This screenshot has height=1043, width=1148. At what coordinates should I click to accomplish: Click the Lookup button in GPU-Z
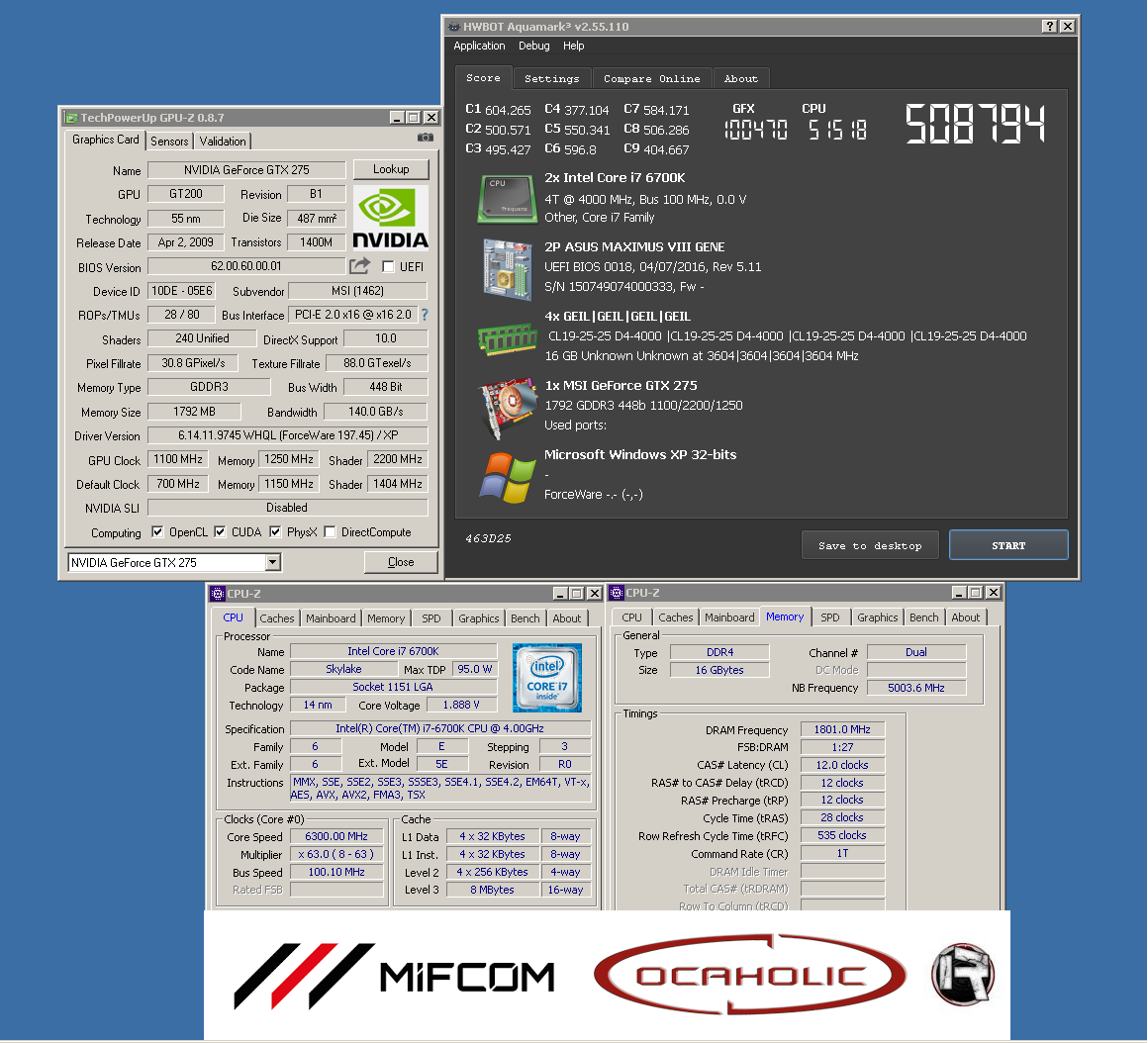pyautogui.click(x=391, y=169)
